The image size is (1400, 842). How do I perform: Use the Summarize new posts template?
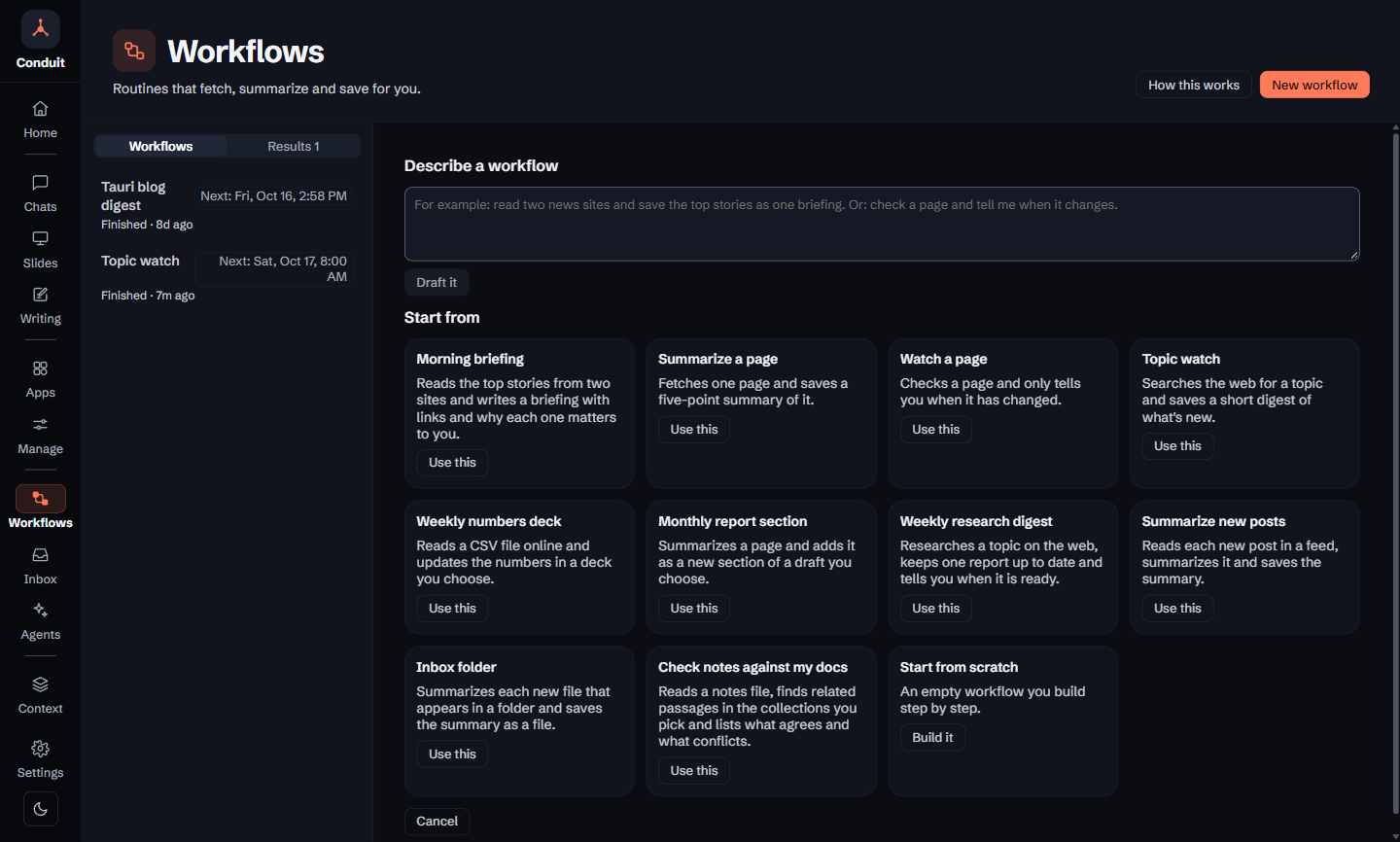tap(1177, 609)
